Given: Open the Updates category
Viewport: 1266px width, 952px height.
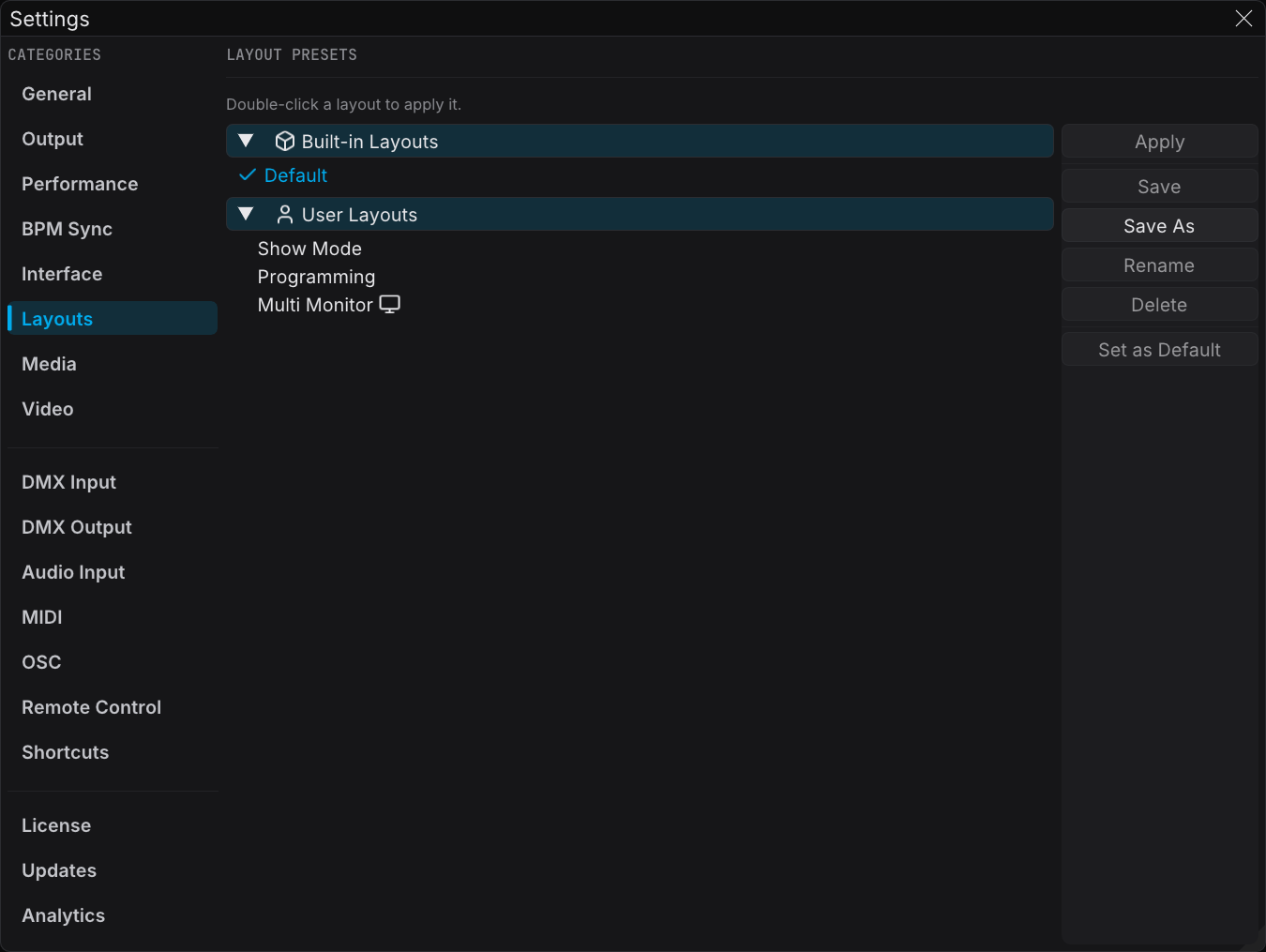Looking at the screenshot, I should pos(113,870).
